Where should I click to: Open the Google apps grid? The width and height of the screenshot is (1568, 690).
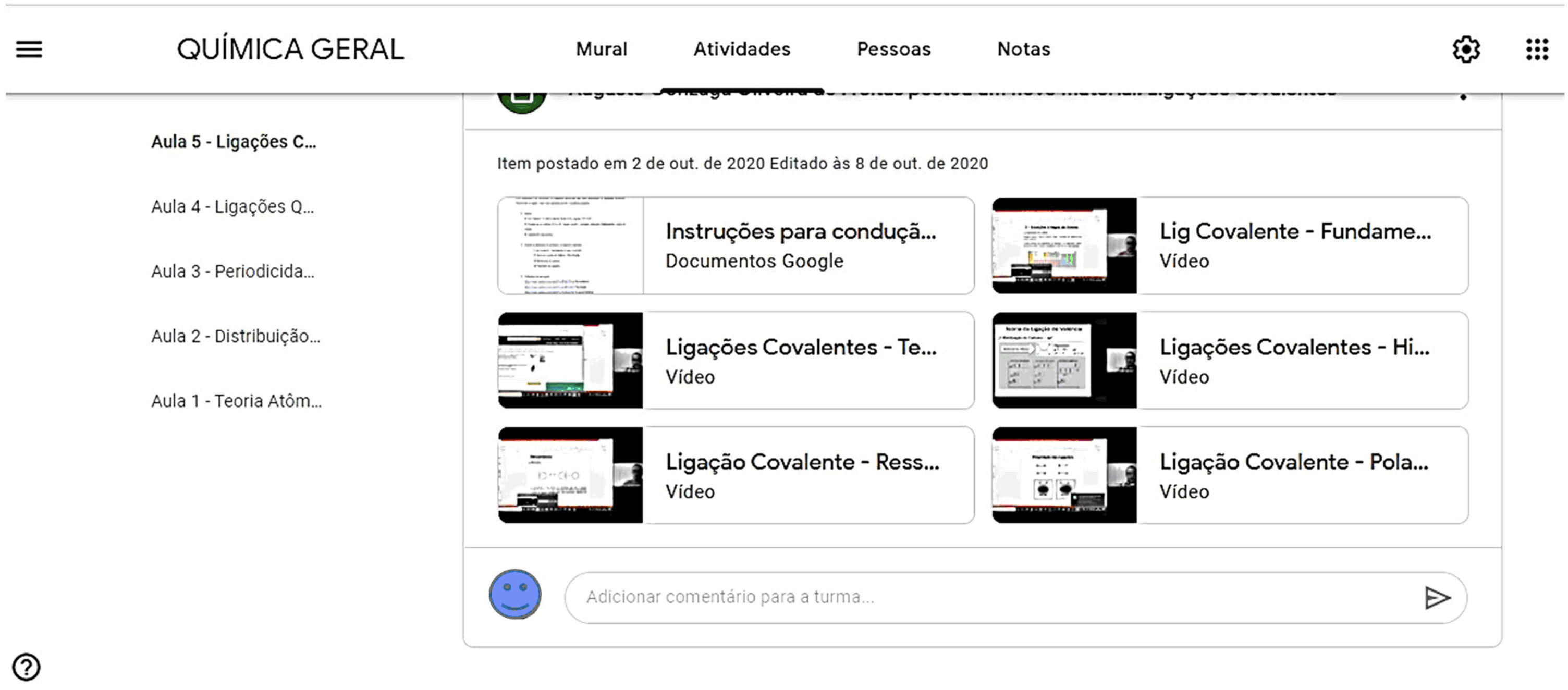pyautogui.click(x=1537, y=50)
